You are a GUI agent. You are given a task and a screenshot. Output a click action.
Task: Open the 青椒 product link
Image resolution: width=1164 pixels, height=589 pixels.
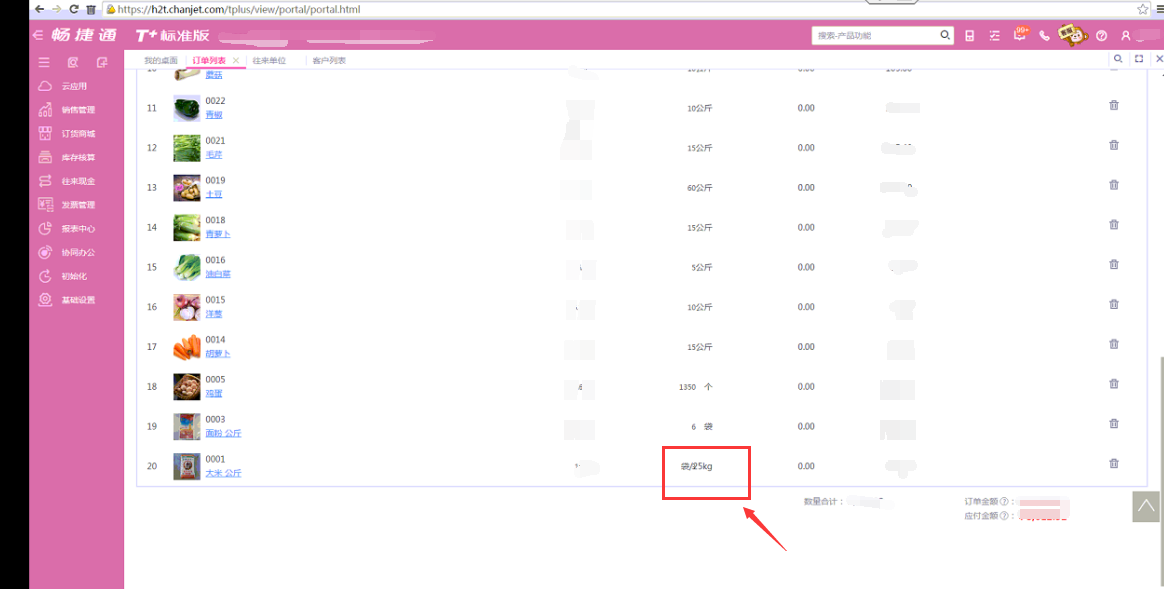214,115
